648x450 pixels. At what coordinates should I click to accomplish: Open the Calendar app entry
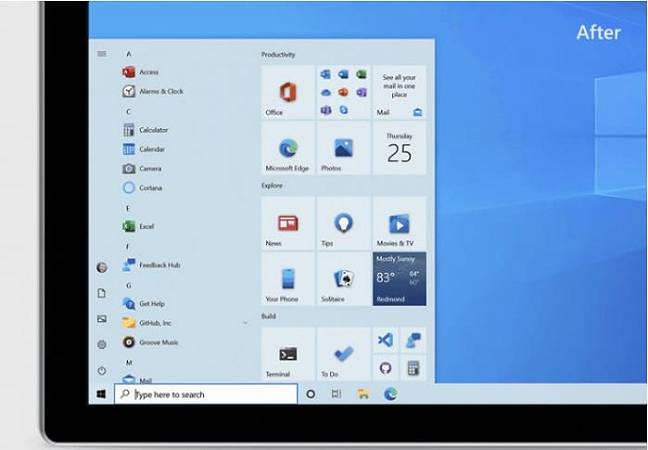[143, 149]
